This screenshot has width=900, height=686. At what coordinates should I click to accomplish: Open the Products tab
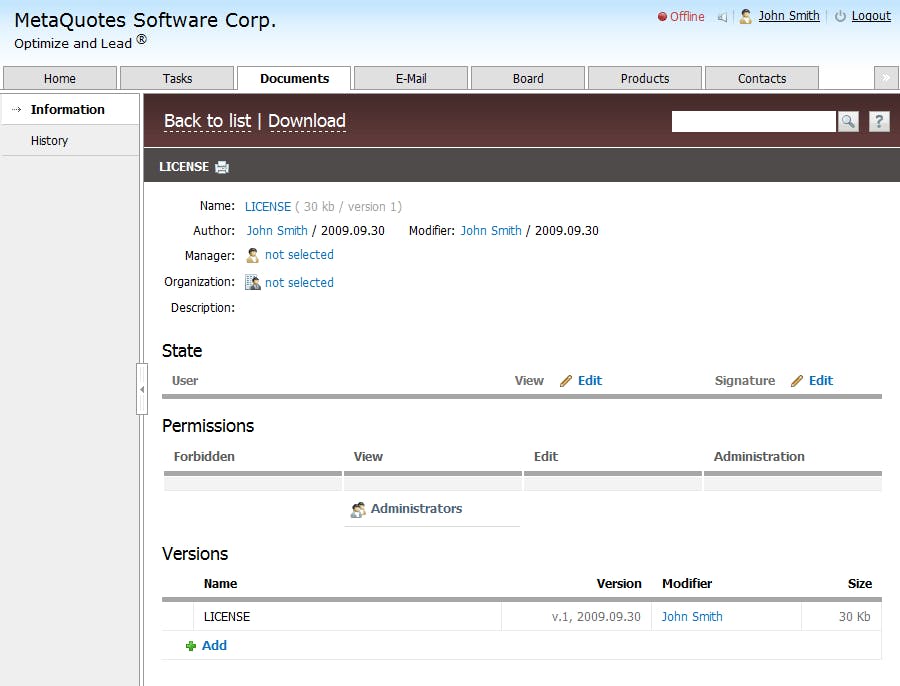[x=645, y=78]
